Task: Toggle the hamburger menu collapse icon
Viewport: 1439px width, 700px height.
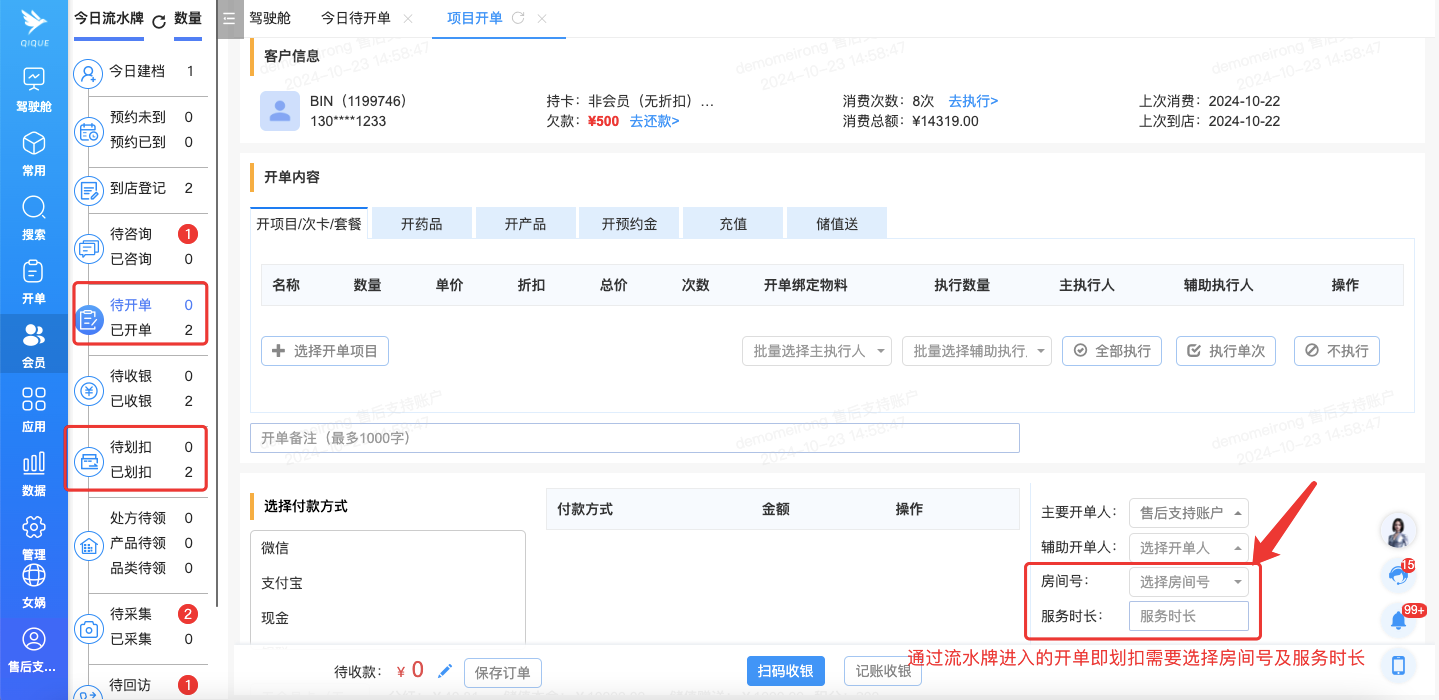Action: 229,19
